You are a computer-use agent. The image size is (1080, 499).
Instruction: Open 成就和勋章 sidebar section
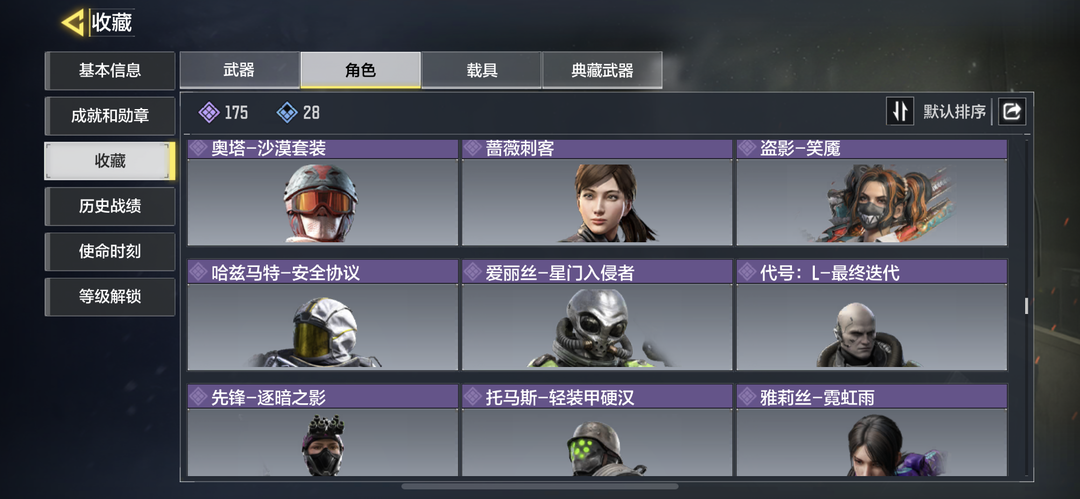pyautogui.click(x=110, y=116)
